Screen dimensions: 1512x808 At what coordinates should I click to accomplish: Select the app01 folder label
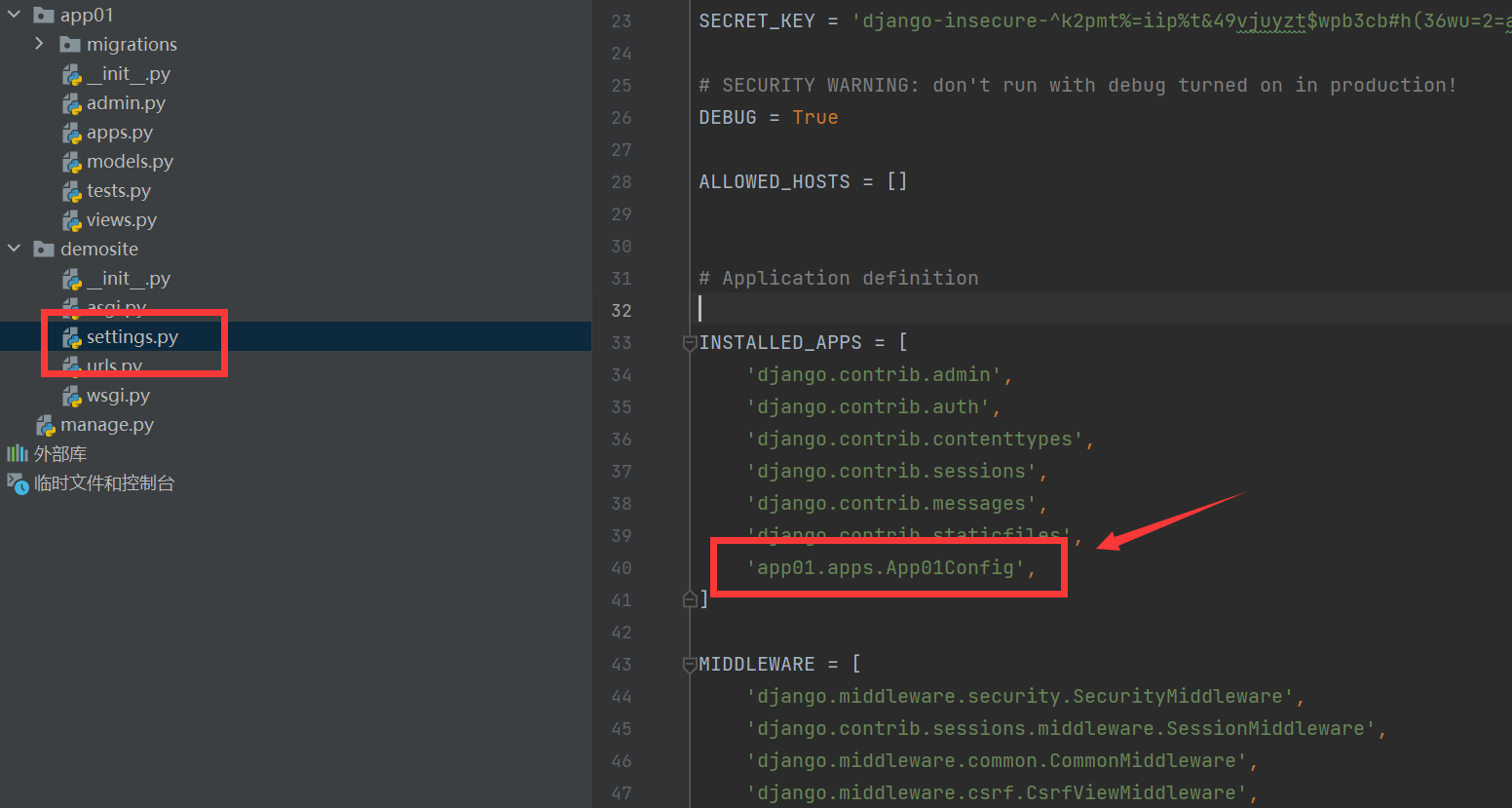click(x=87, y=15)
